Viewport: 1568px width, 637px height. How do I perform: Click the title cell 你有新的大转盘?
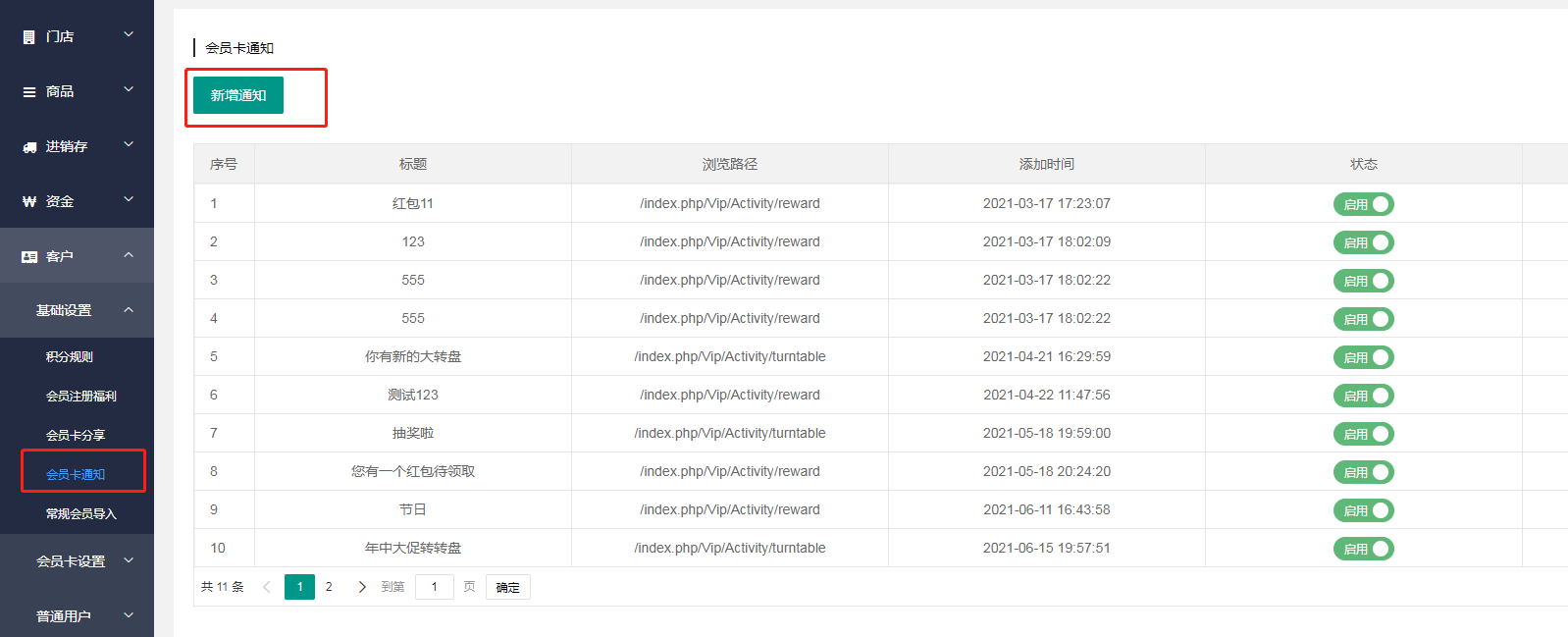(x=413, y=356)
